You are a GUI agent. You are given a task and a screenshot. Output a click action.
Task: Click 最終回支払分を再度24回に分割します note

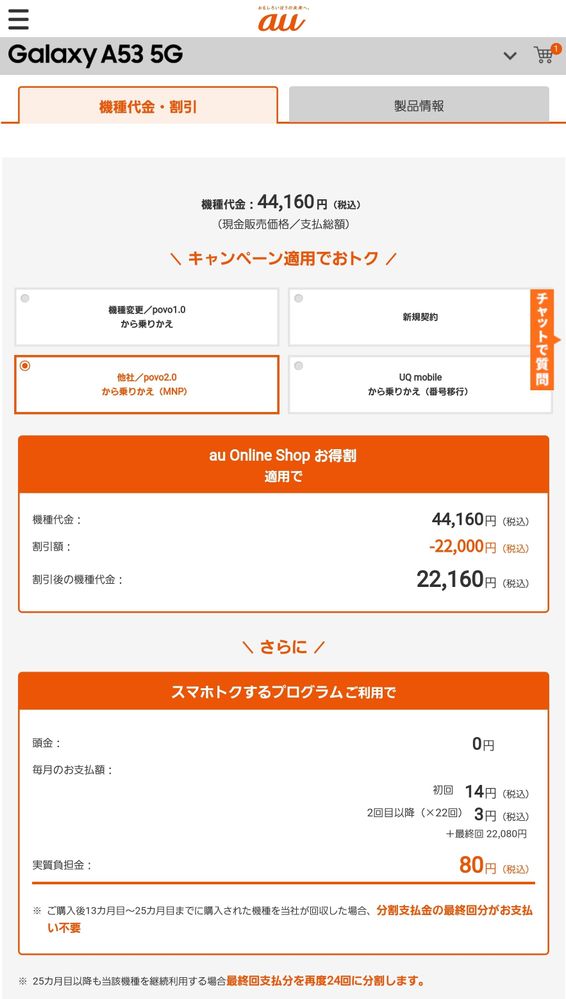click(325, 980)
